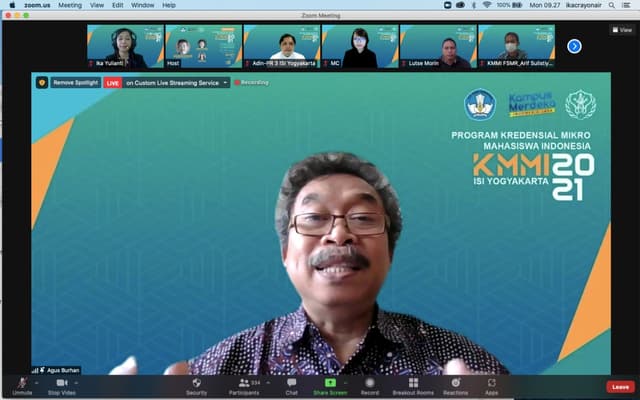The width and height of the screenshot is (640, 400).
Task: Stop Video camera button
Action: click(62, 386)
